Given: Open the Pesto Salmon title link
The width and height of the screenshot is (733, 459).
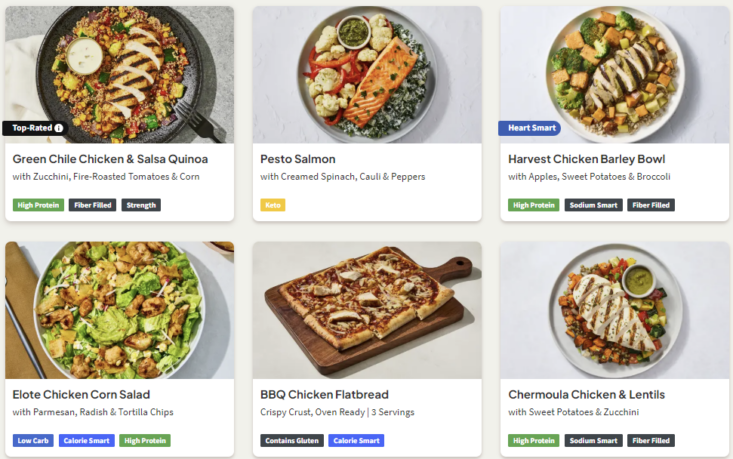Looking at the screenshot, I should (298, 159).
